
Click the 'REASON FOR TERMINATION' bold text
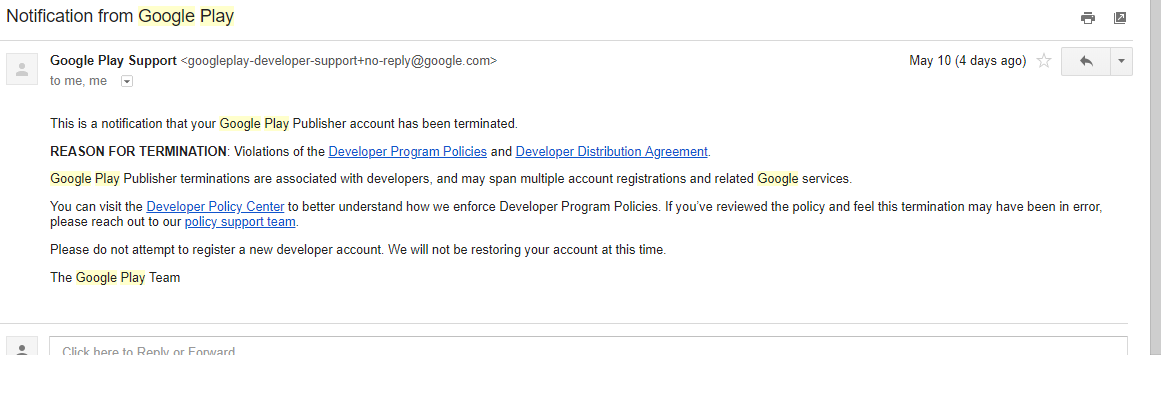[x=138, y=151]
